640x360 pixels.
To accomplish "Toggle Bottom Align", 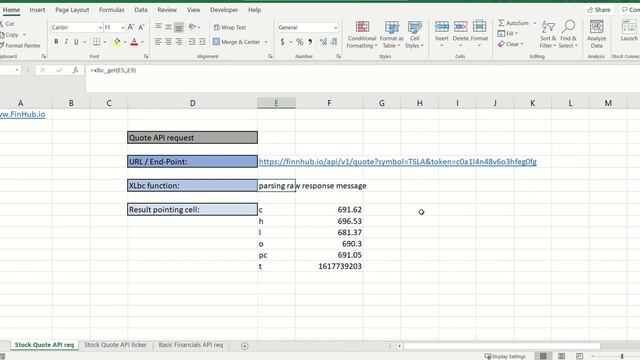I will (179, 27).
